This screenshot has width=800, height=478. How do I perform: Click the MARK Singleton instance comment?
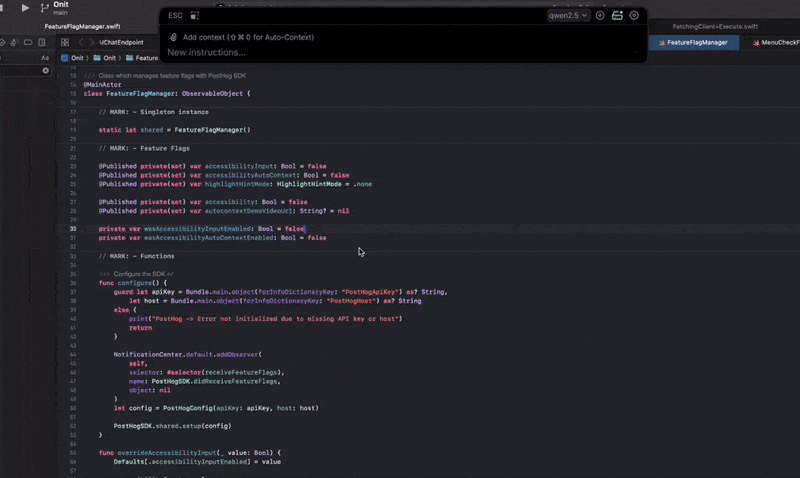coord(154,112)
